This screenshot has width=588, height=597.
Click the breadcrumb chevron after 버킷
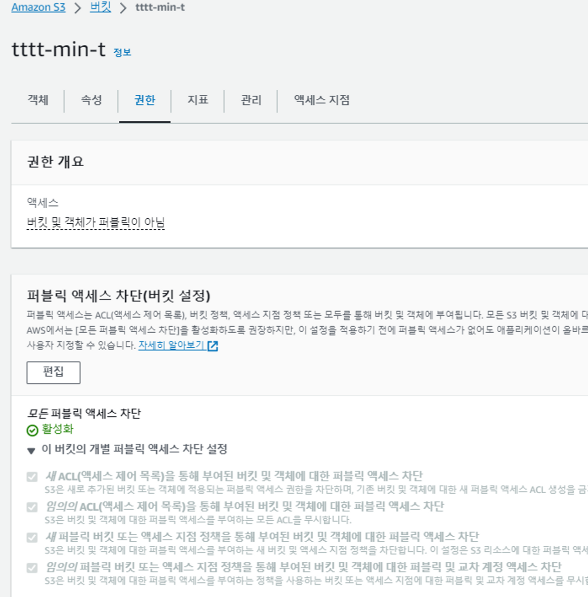[x=123, y=8]
